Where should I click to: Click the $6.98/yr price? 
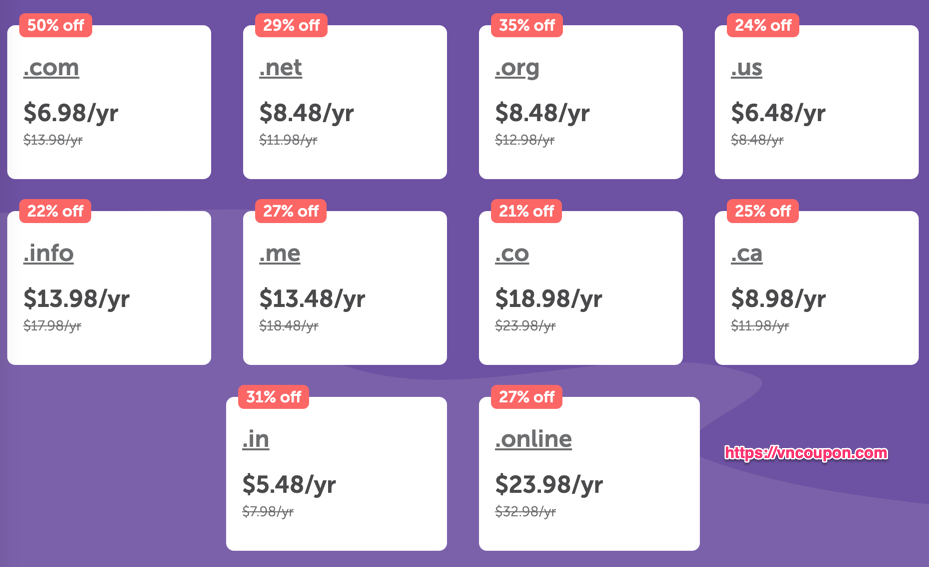71,113
